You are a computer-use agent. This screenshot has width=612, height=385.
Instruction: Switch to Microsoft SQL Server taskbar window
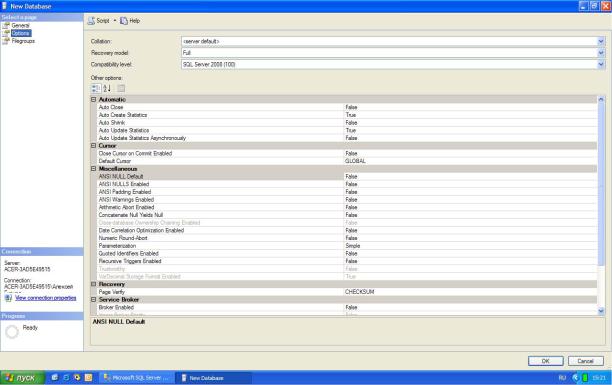tap(136, 378)
